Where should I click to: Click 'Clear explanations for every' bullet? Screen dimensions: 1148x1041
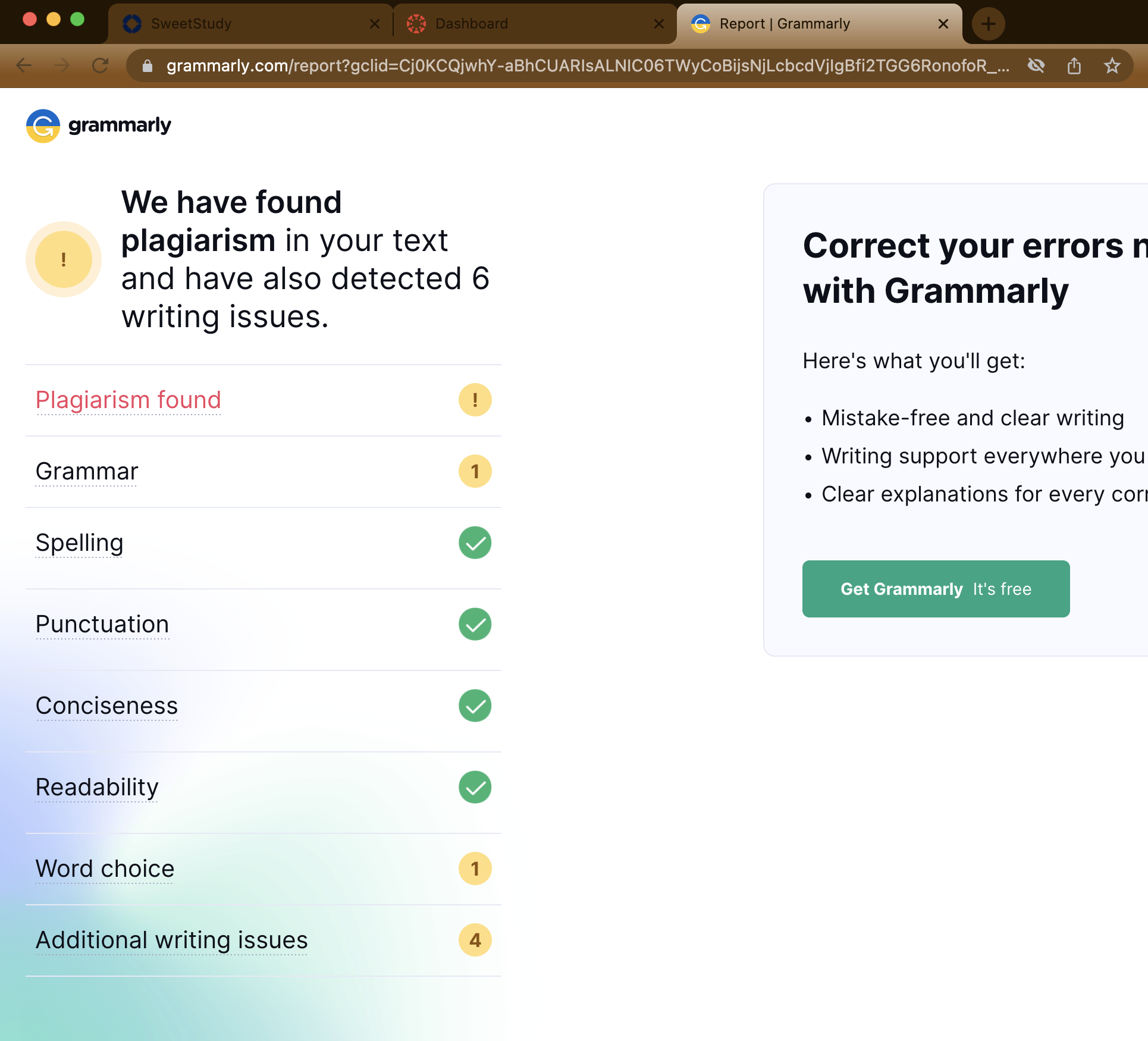coord(984,494)
